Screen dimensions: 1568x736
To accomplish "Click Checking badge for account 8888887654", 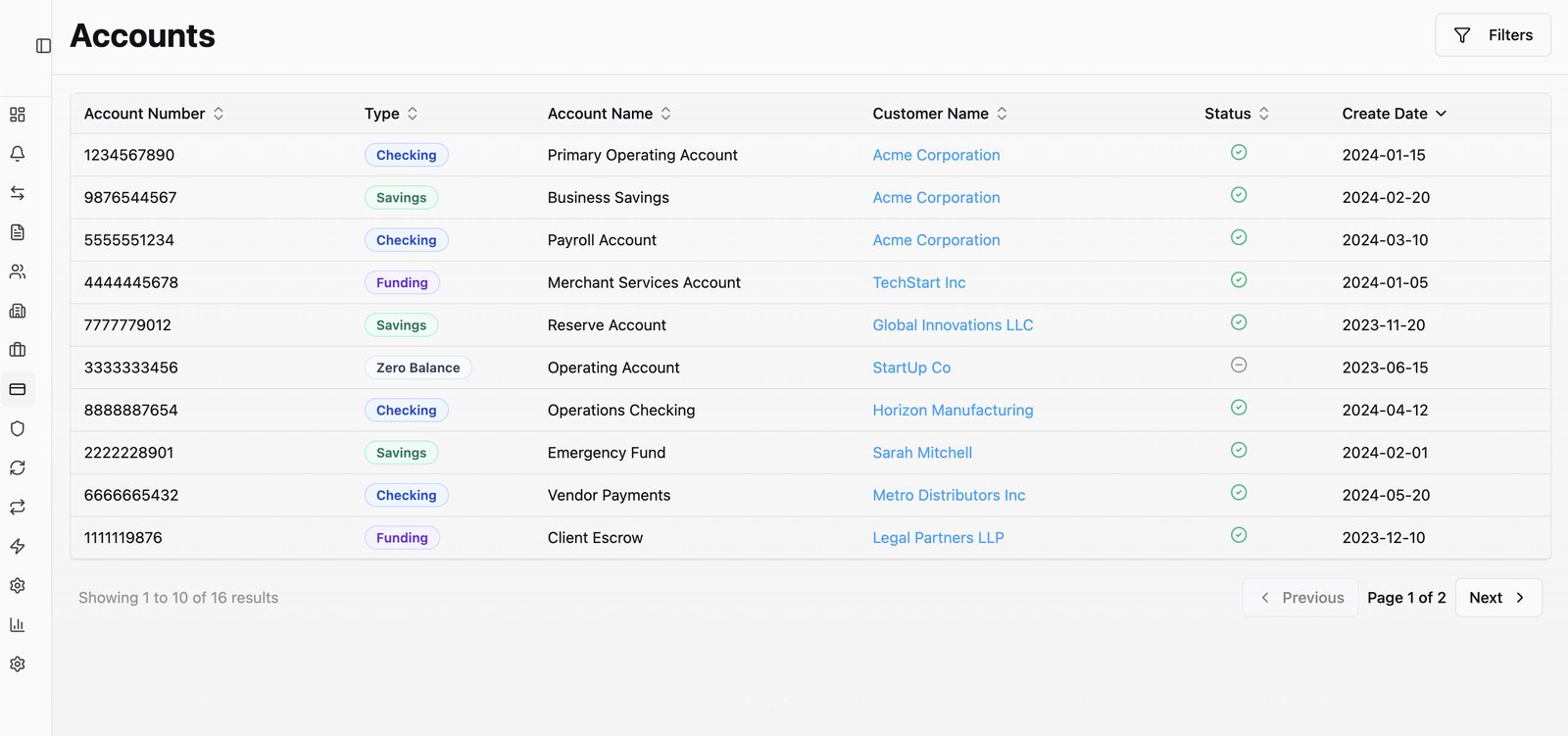I will coord(406,410).
